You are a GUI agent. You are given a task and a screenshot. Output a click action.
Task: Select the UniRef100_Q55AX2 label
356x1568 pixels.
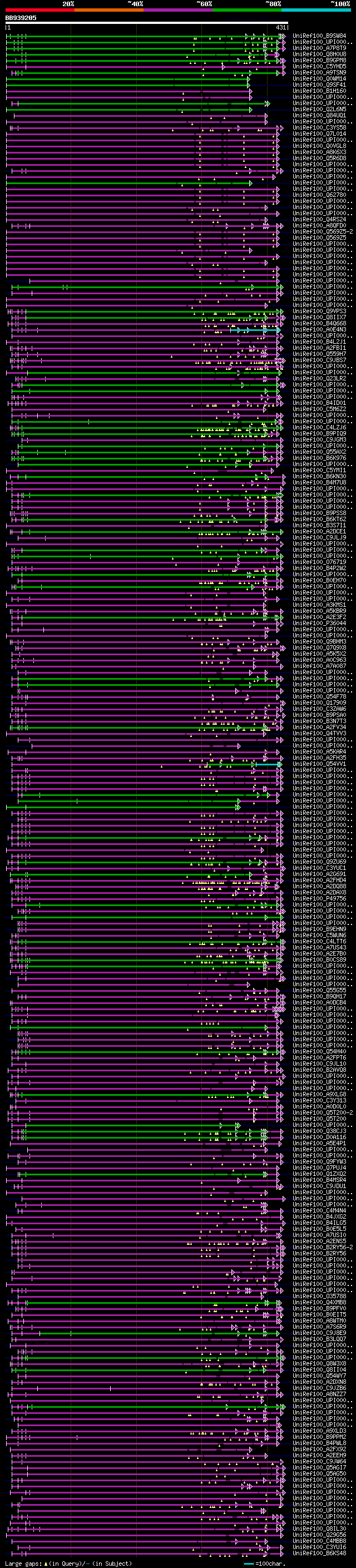[319, 452]
